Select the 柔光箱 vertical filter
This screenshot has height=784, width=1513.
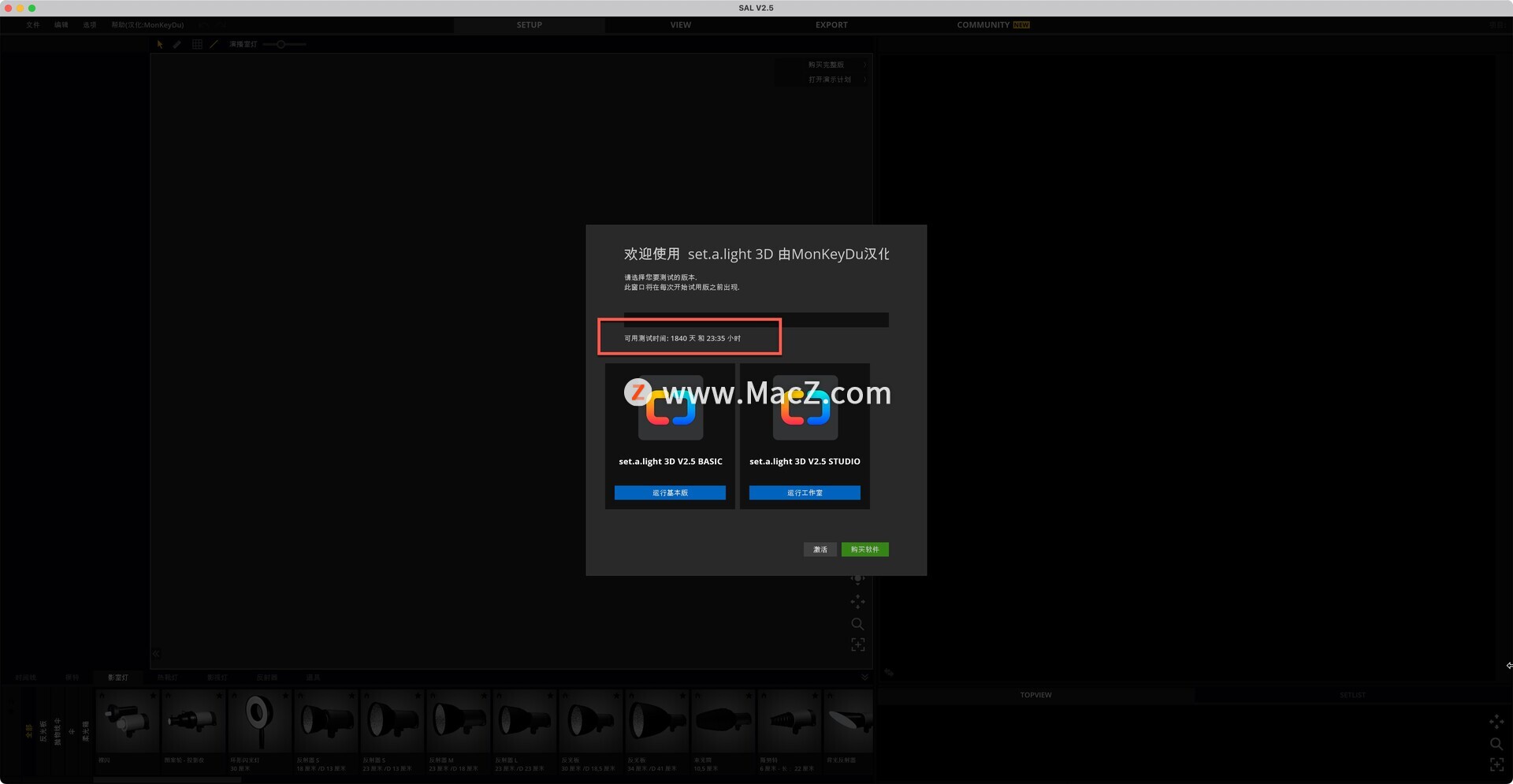click(x=85, y=731)
